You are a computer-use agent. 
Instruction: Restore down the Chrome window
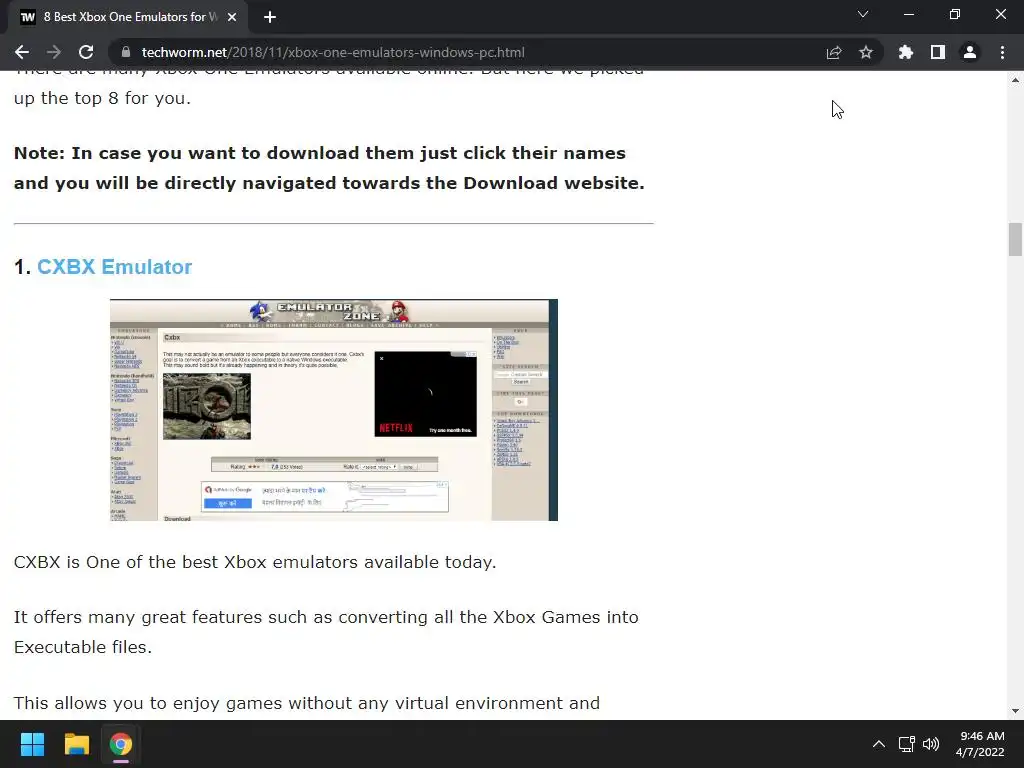[x=955, y=14]
